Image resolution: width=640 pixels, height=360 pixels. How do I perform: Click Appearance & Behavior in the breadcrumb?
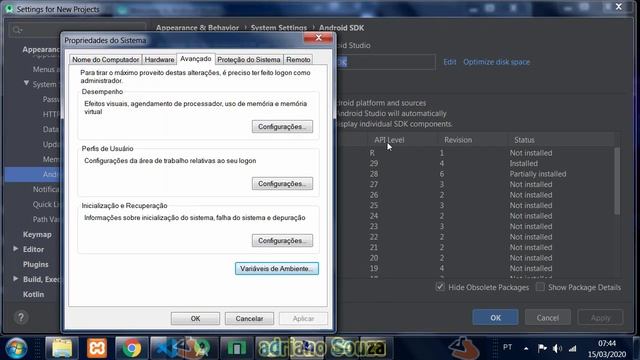(197, 28)
